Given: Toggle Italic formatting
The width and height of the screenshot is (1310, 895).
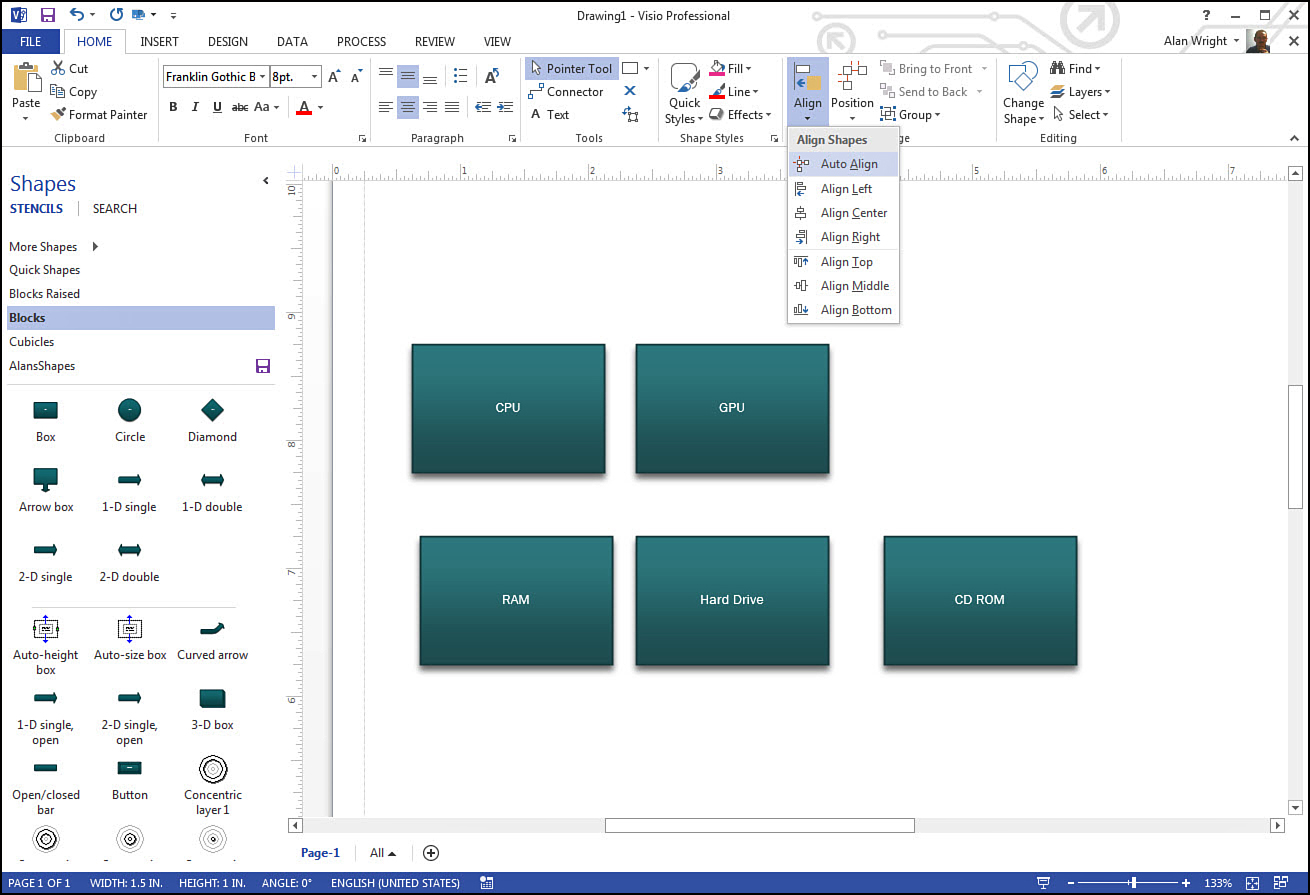Looking at the screenshot, I should point(195,107).
